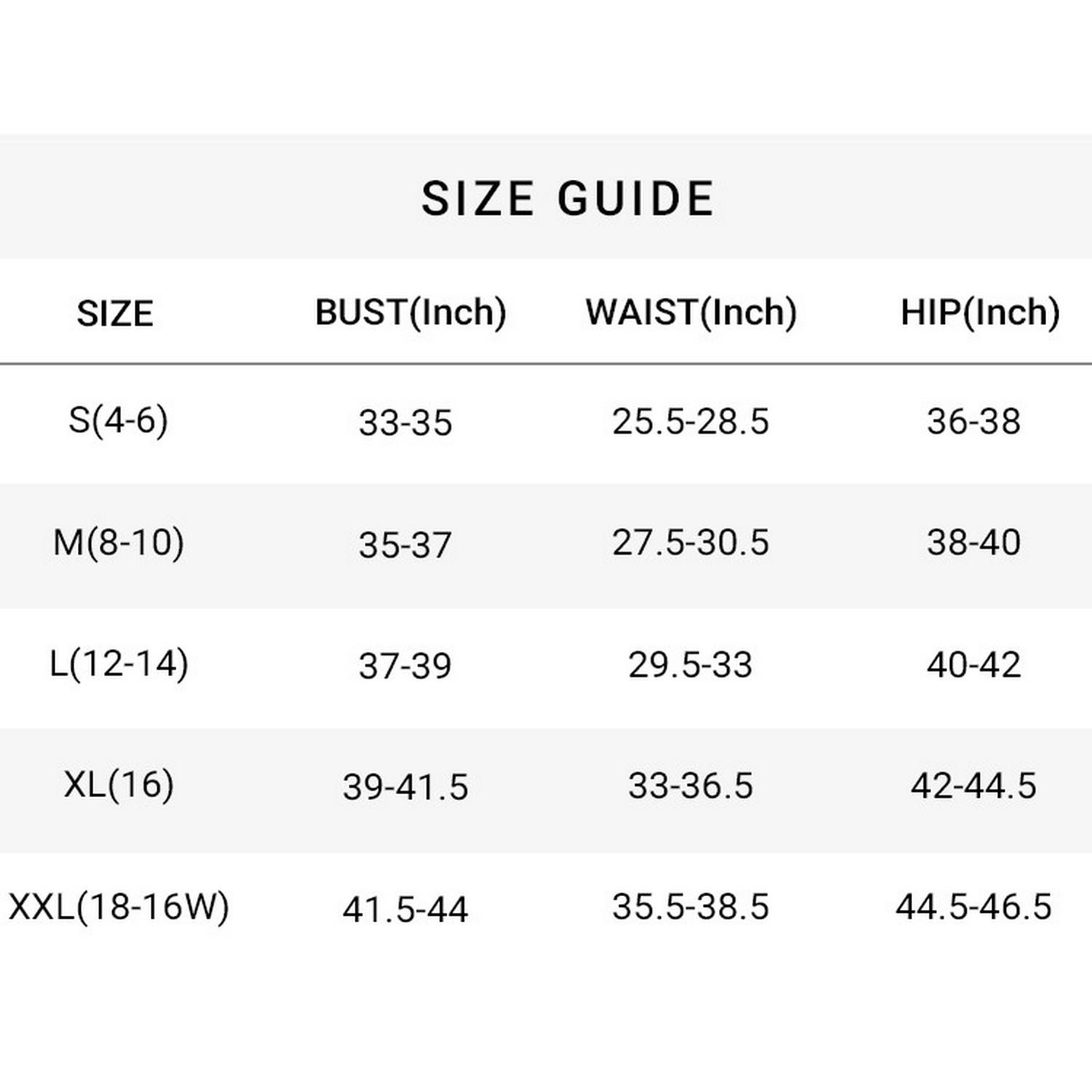Select the S(4-6) size row label
This screenshot has width=1092, height=1092.
pyautogui.click(x=118, y=420)
